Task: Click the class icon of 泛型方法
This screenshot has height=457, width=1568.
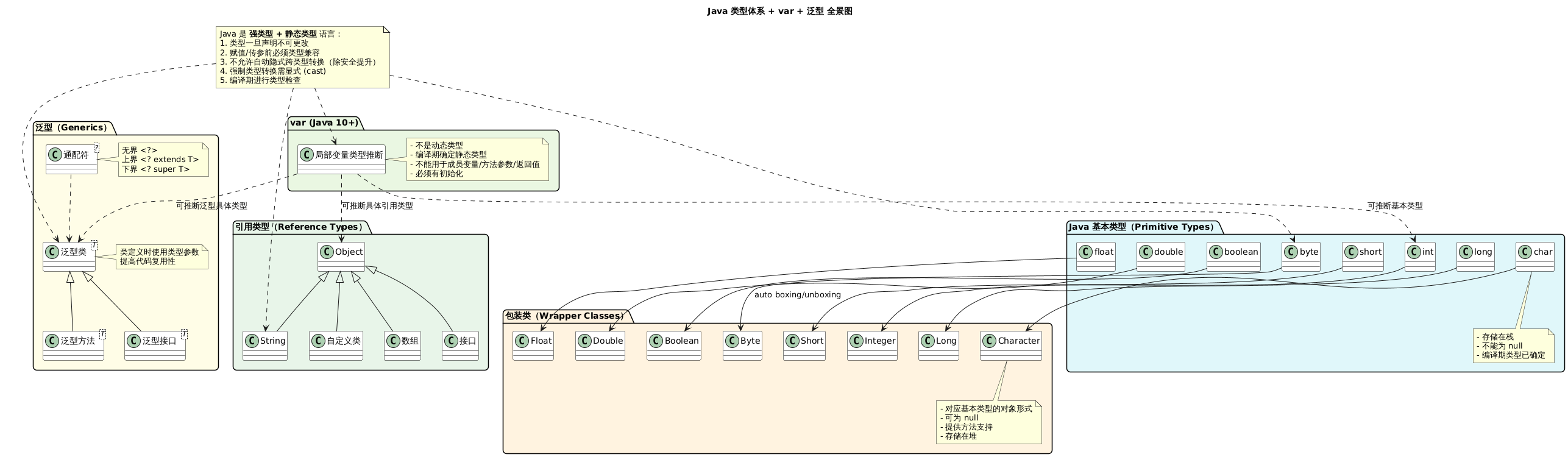Action: [53, 341]
